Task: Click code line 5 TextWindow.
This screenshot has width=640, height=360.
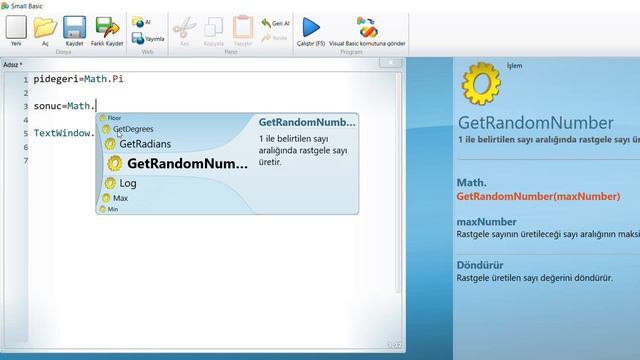Action: pos(64,133)
